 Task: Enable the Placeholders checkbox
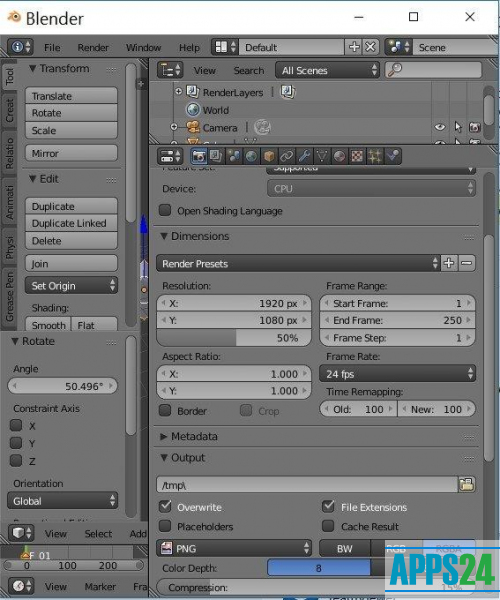click(x=165, y=526)
